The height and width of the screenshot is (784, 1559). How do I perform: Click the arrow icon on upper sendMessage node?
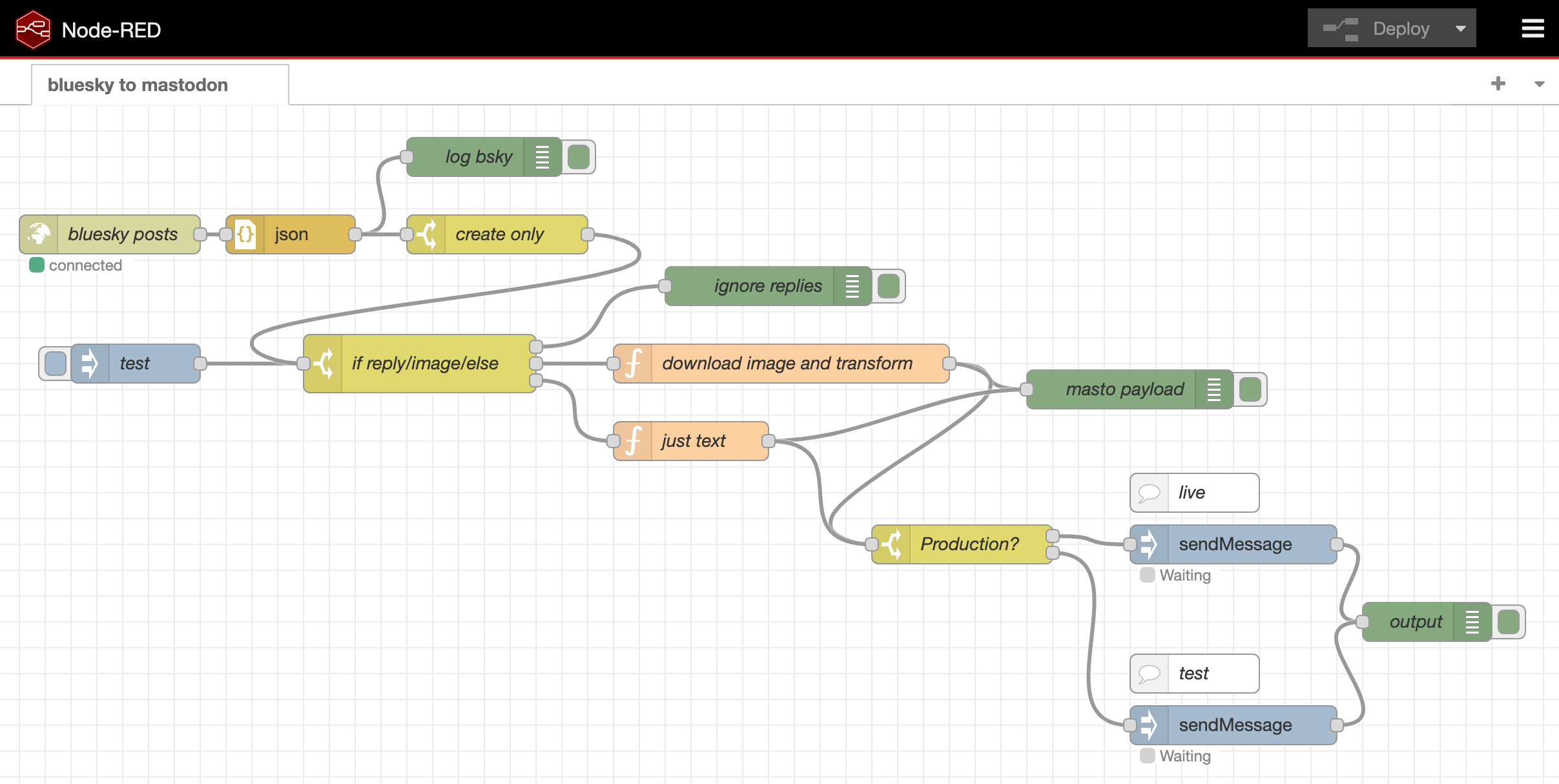(x=1150, y=544)
